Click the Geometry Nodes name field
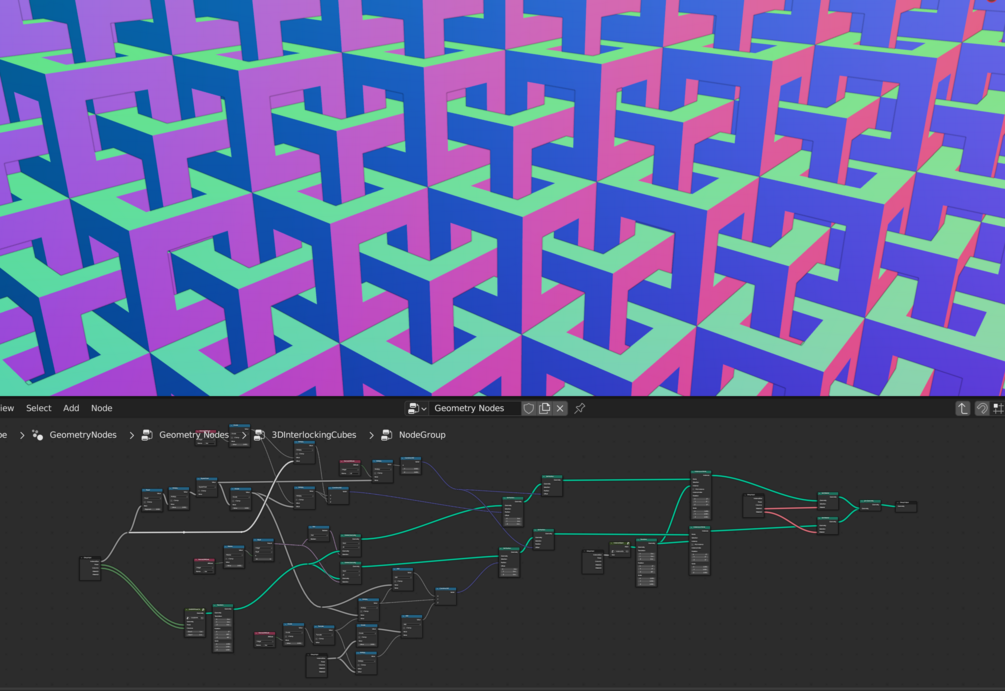1005x691 pixels. [474, 408]
